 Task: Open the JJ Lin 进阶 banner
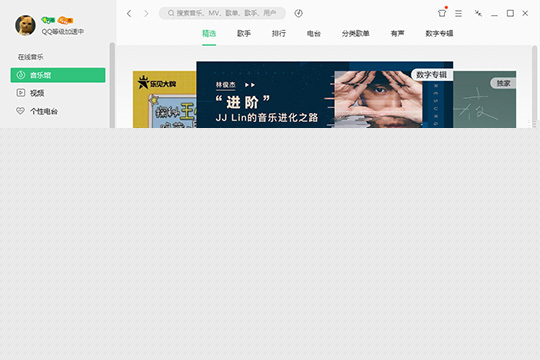point(324,95)
